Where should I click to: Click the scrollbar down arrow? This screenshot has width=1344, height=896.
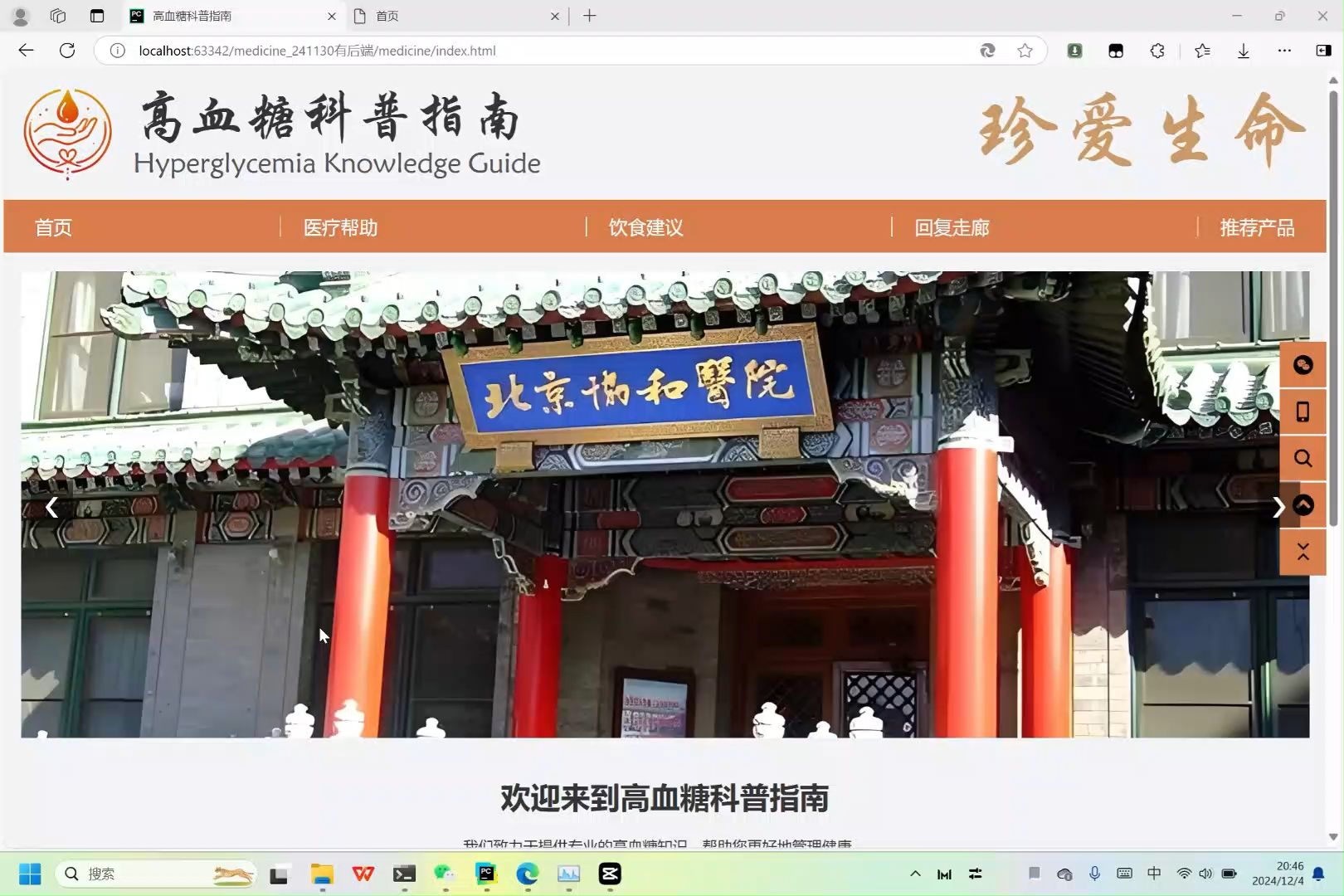(x=1333, y=837)
